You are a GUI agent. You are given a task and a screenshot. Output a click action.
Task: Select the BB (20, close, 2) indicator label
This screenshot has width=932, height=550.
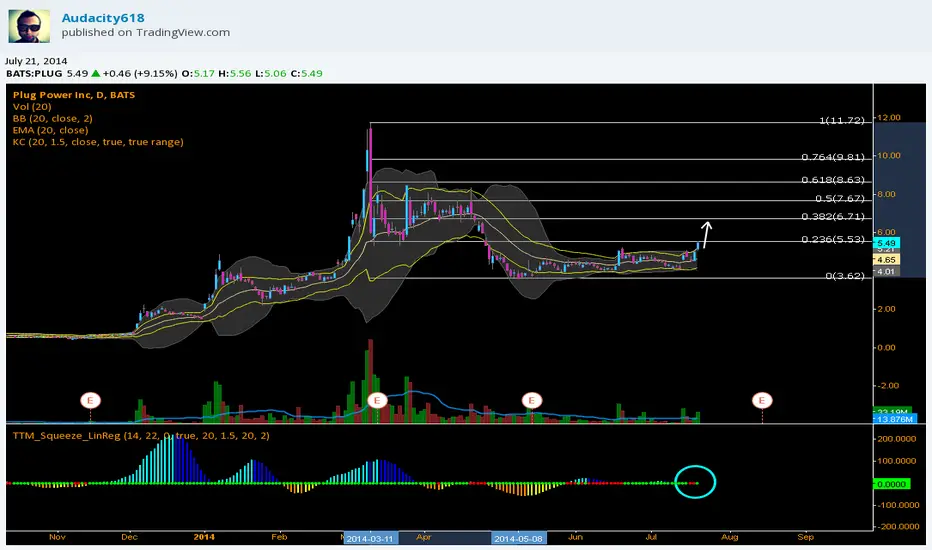(x=52, y=118)
